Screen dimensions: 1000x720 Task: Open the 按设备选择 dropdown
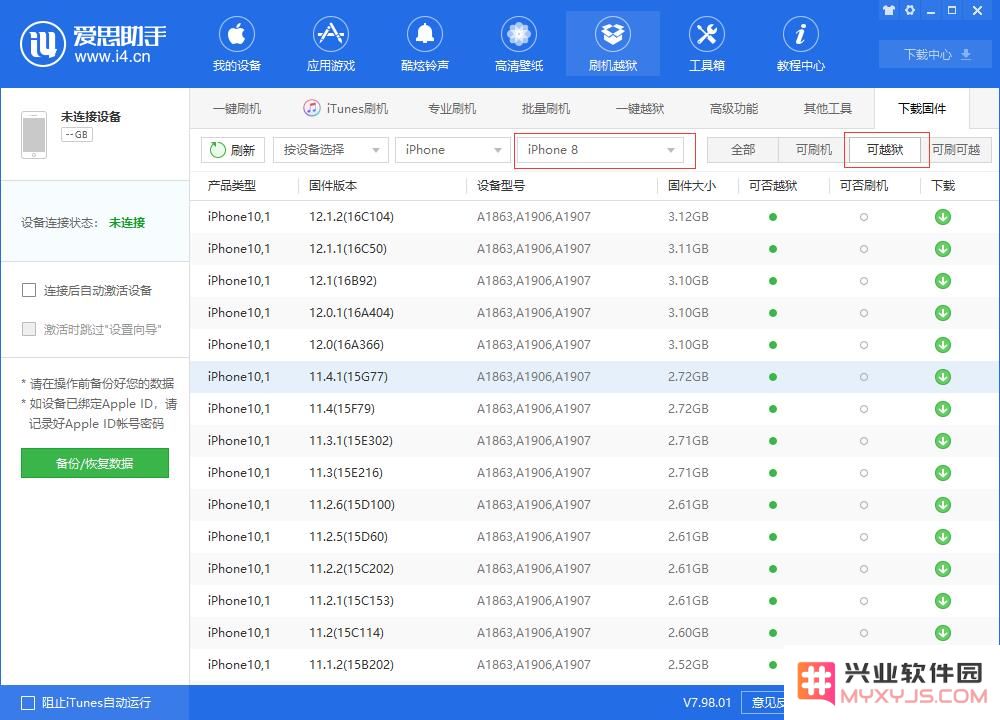[330, 150]
